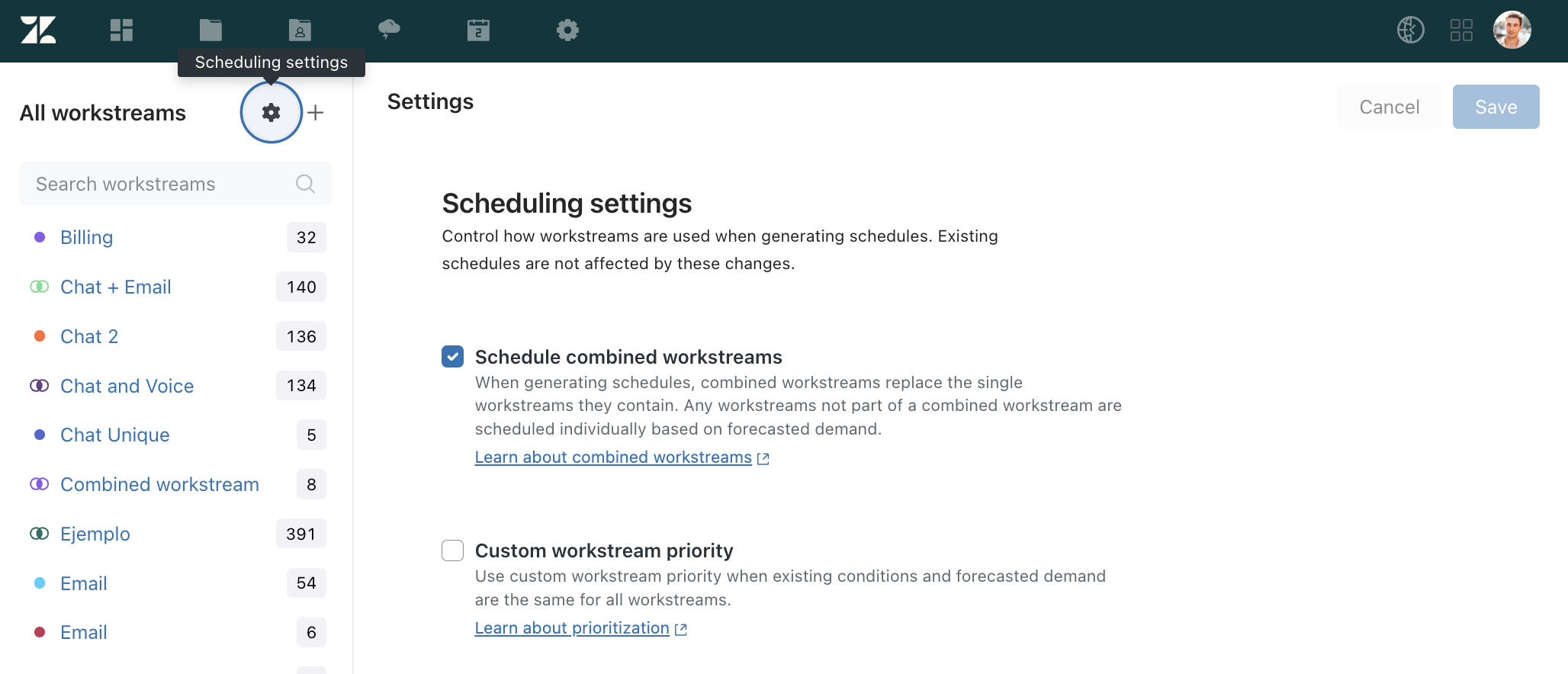Screen dimensions: 1568x674
Task: Add a new workstream with plus icon
Action: [316, 113]
